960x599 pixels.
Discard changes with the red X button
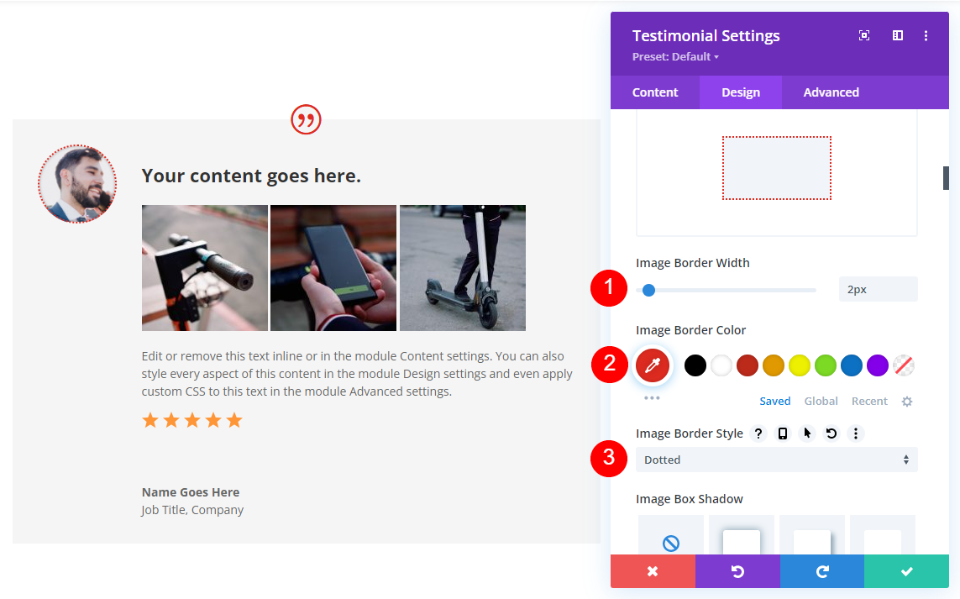(x=653, y=571)
